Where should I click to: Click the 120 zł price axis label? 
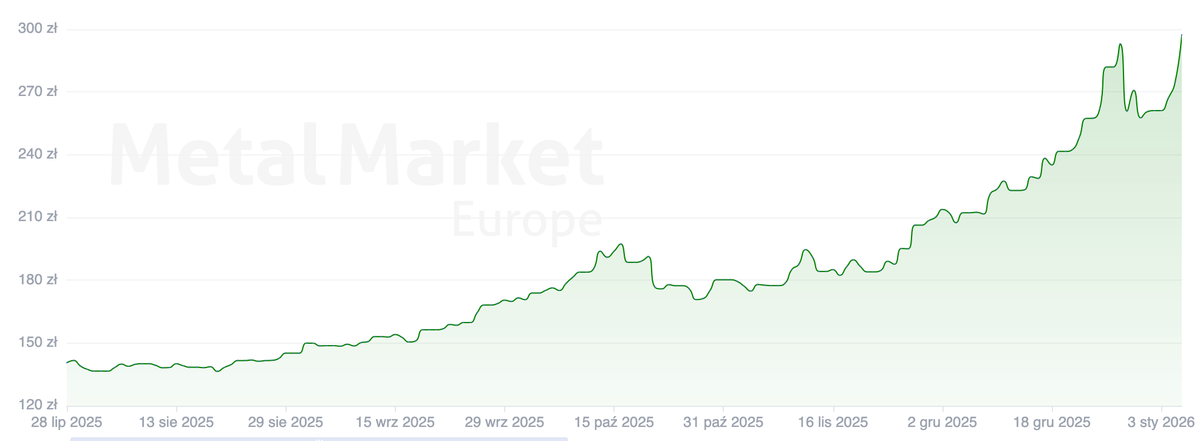point(38,405)
